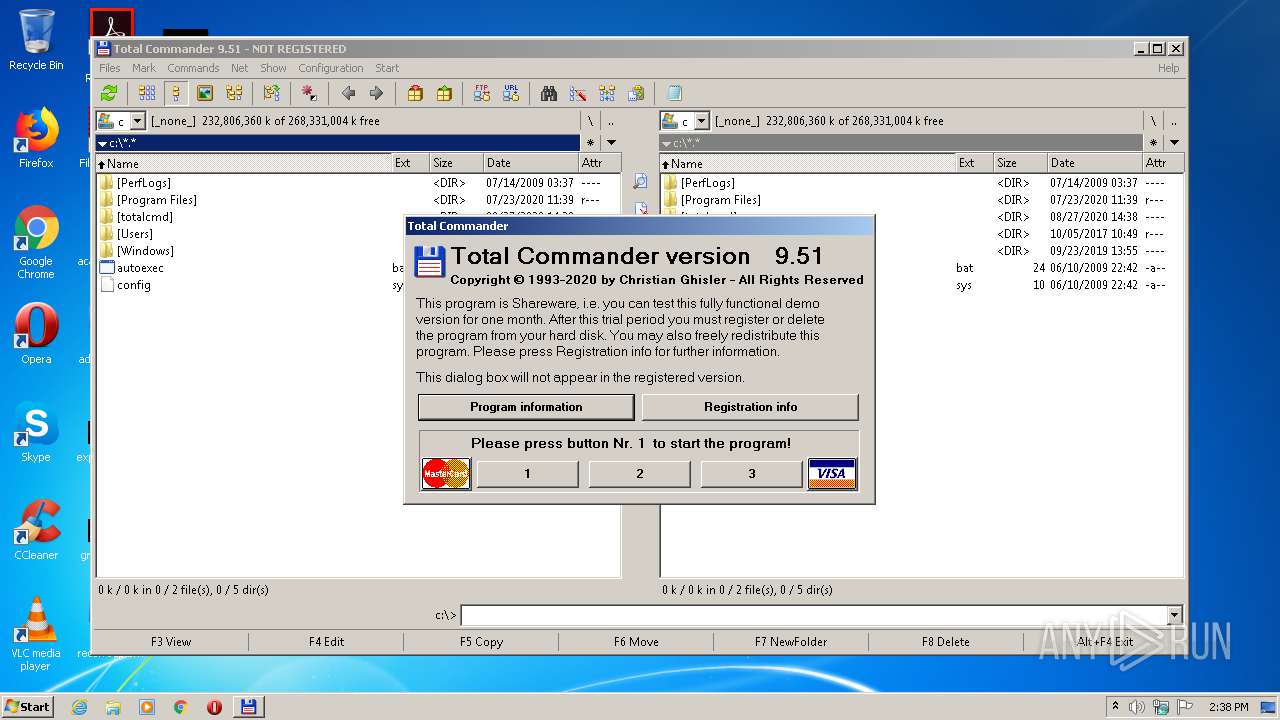This screenshot has width=1280, height=720.
Task: Click the F6 Move button
Action: click(636, 642)
